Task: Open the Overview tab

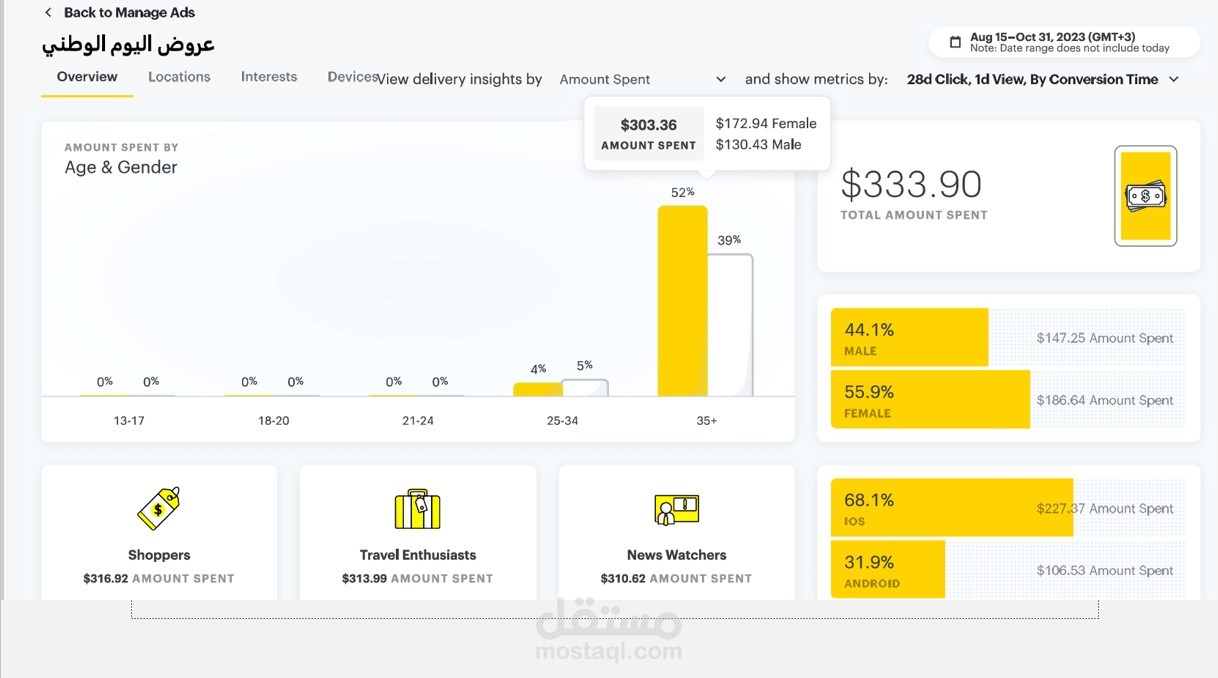Action: pyautogui.click(x=87, y=77)
